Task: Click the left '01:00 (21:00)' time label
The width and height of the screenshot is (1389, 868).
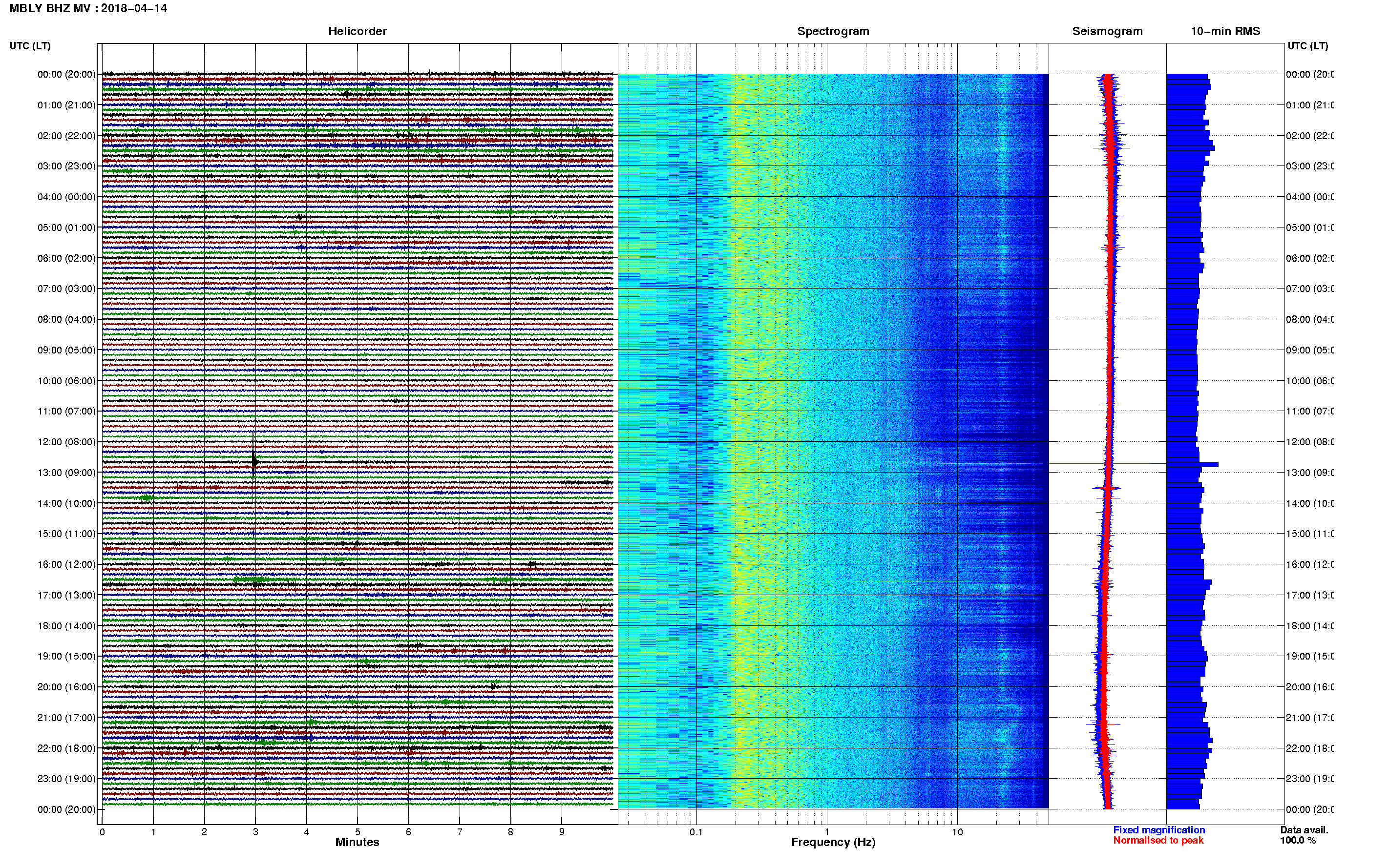Action: point(66,105)
